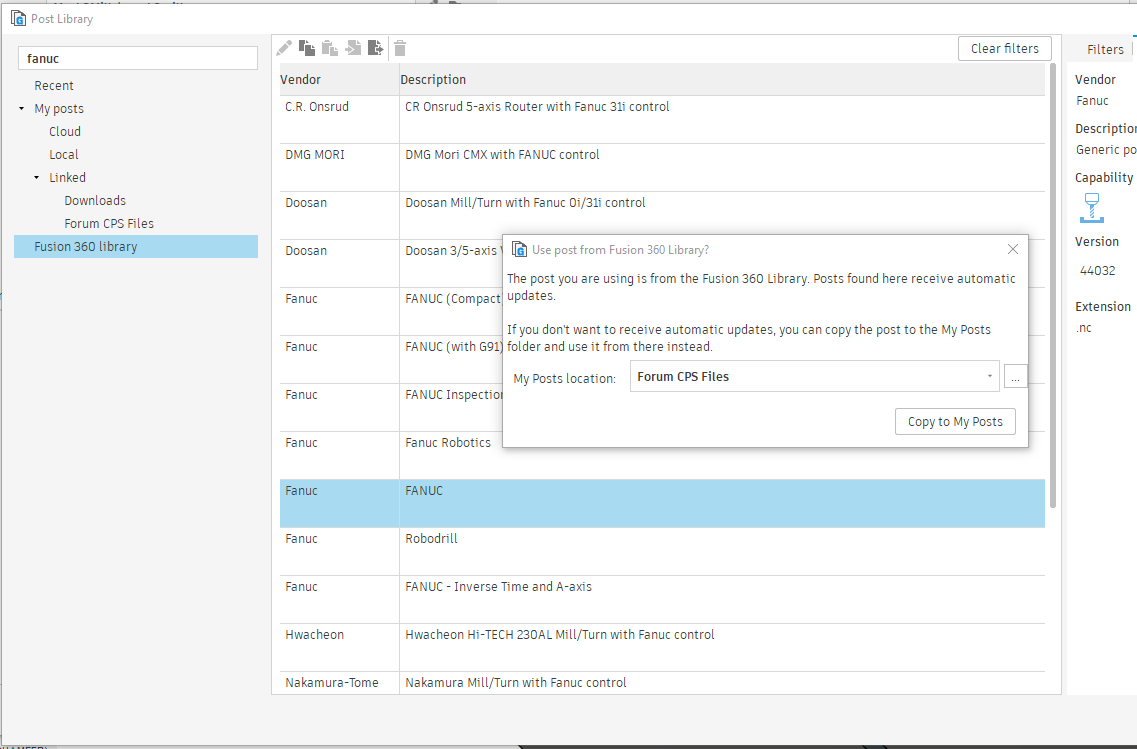The image size is (1137, 749).
Task: Paste a post with the paste icon
Action: pyautogui.click(x=330, y=47)
